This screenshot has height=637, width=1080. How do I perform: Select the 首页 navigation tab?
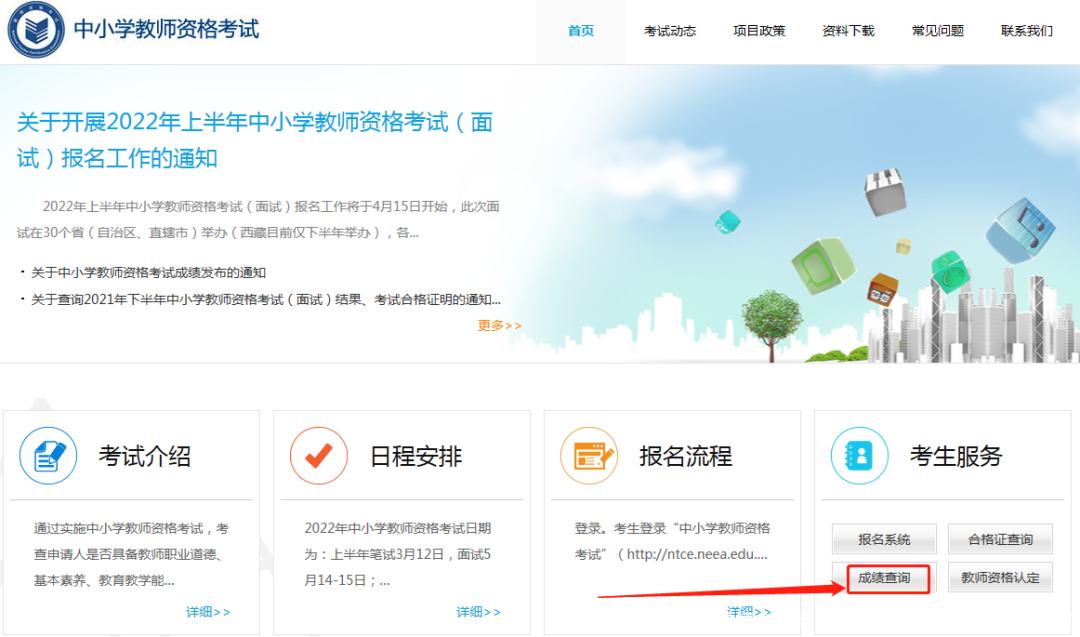[581, 31]
